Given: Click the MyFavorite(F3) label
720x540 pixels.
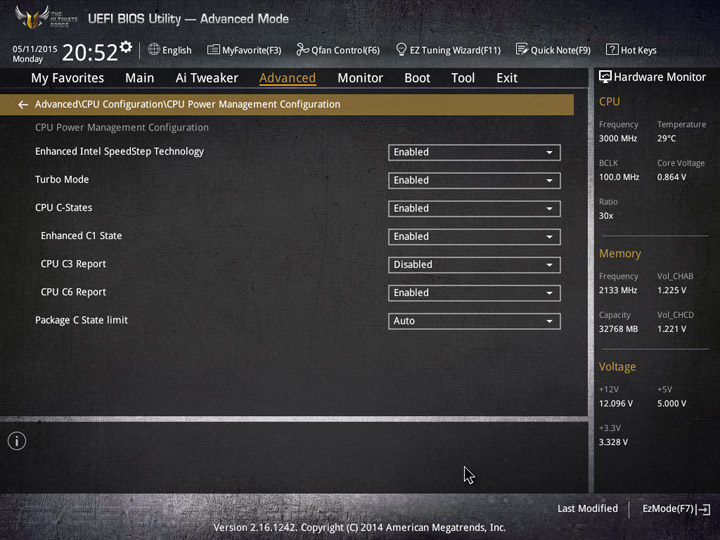Looking at the screenshot, I should pyautogui.click(x=252, y=51).
